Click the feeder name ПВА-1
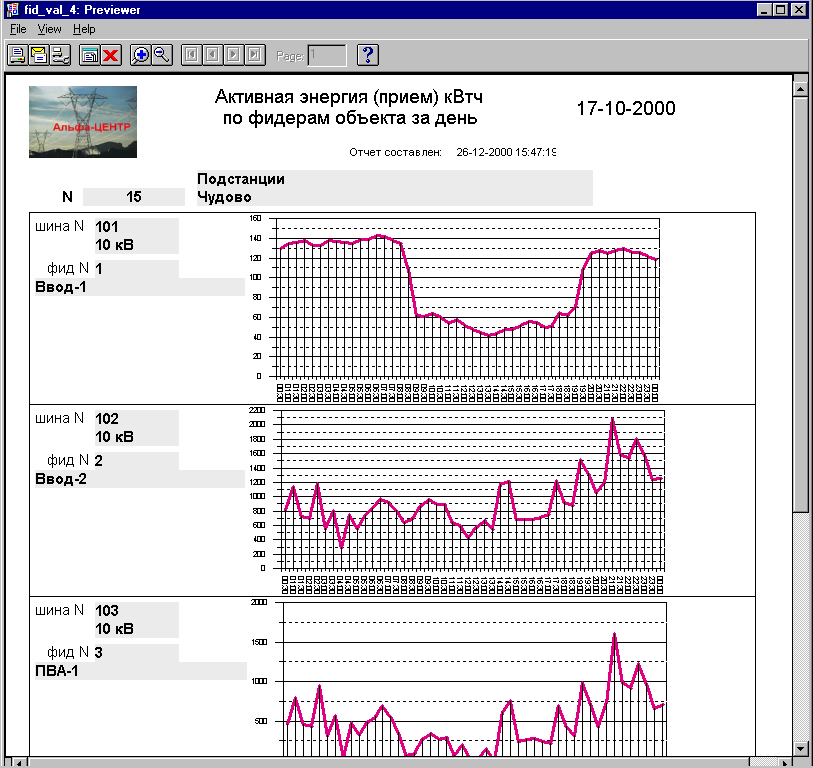 tap(57, 671)
